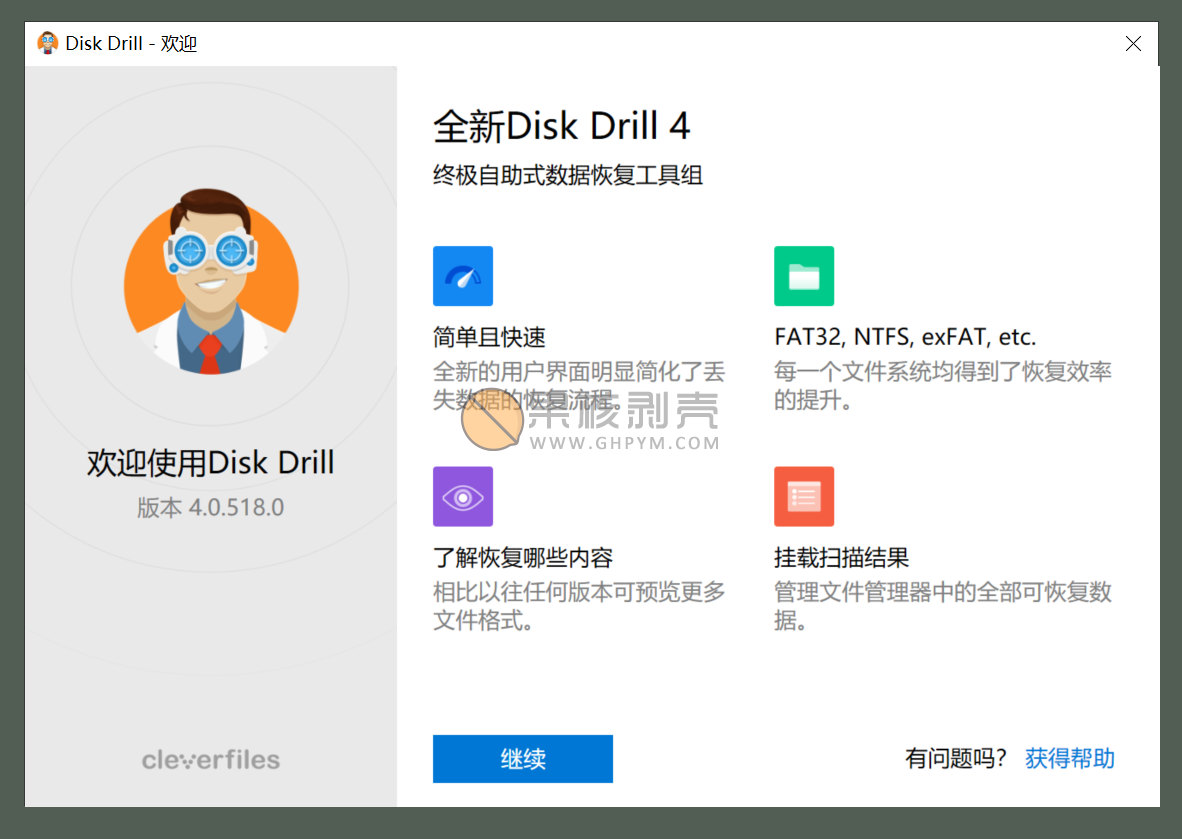
Task: Click the 终极自助式数据恢复工具组 subtitle
Action: click(567, 176)
